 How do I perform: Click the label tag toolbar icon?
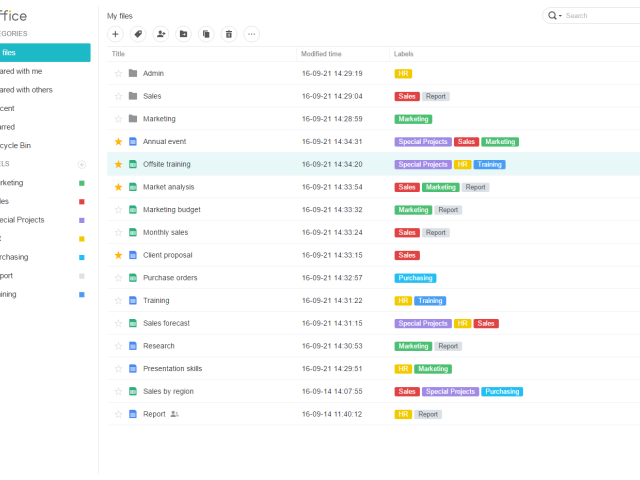[x=138, y=34]
